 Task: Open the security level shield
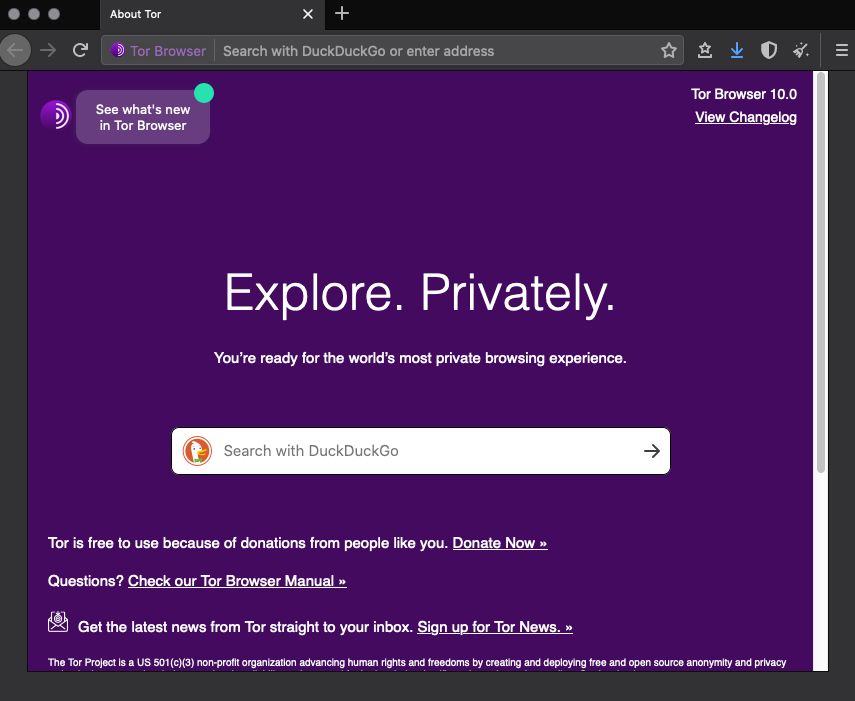pyautogui.click(x=769, y=51)
